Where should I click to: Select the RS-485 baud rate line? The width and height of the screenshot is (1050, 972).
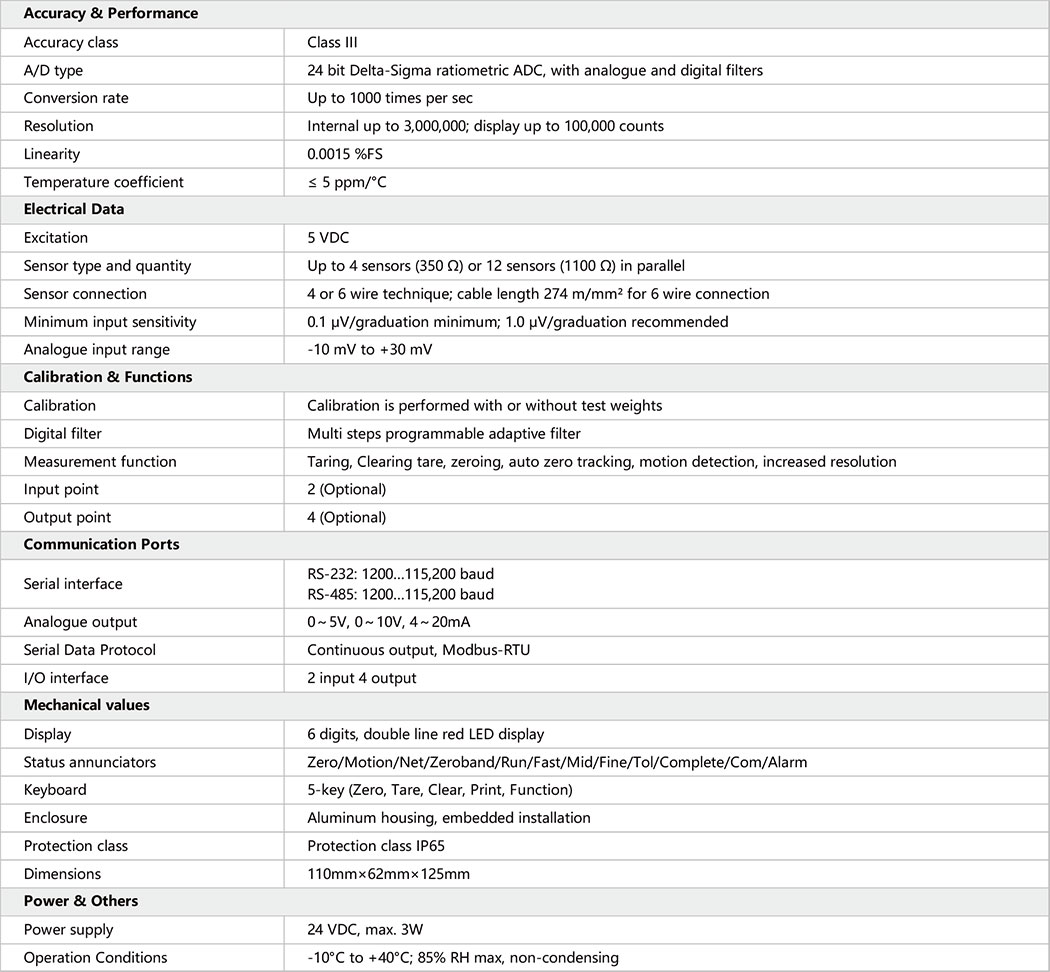coord(400,595)
